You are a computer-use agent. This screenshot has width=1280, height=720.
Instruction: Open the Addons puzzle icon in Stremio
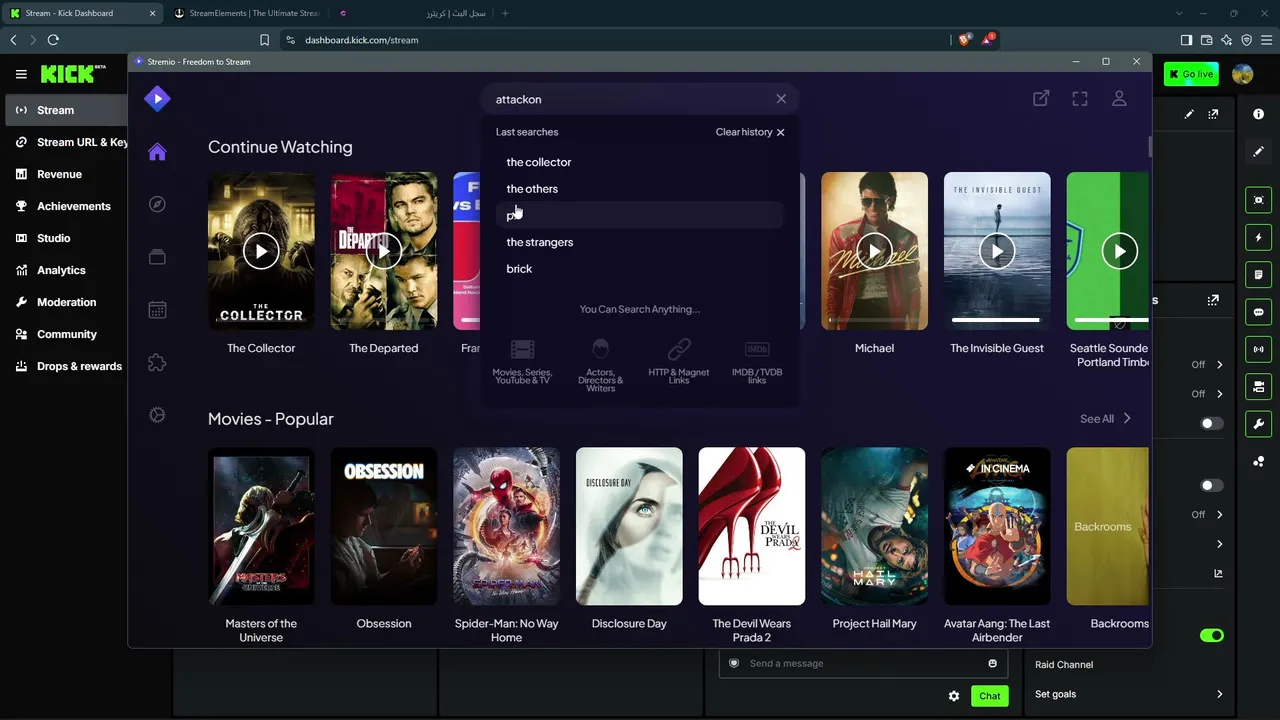157,363
